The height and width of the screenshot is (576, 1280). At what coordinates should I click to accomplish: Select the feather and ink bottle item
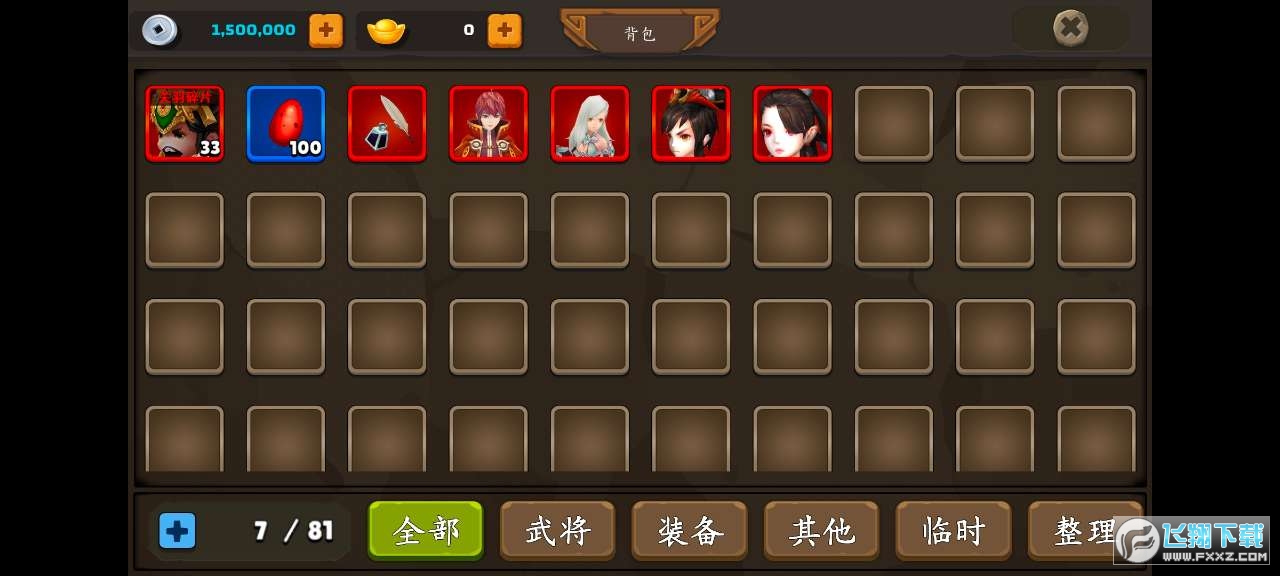point(387,123)
